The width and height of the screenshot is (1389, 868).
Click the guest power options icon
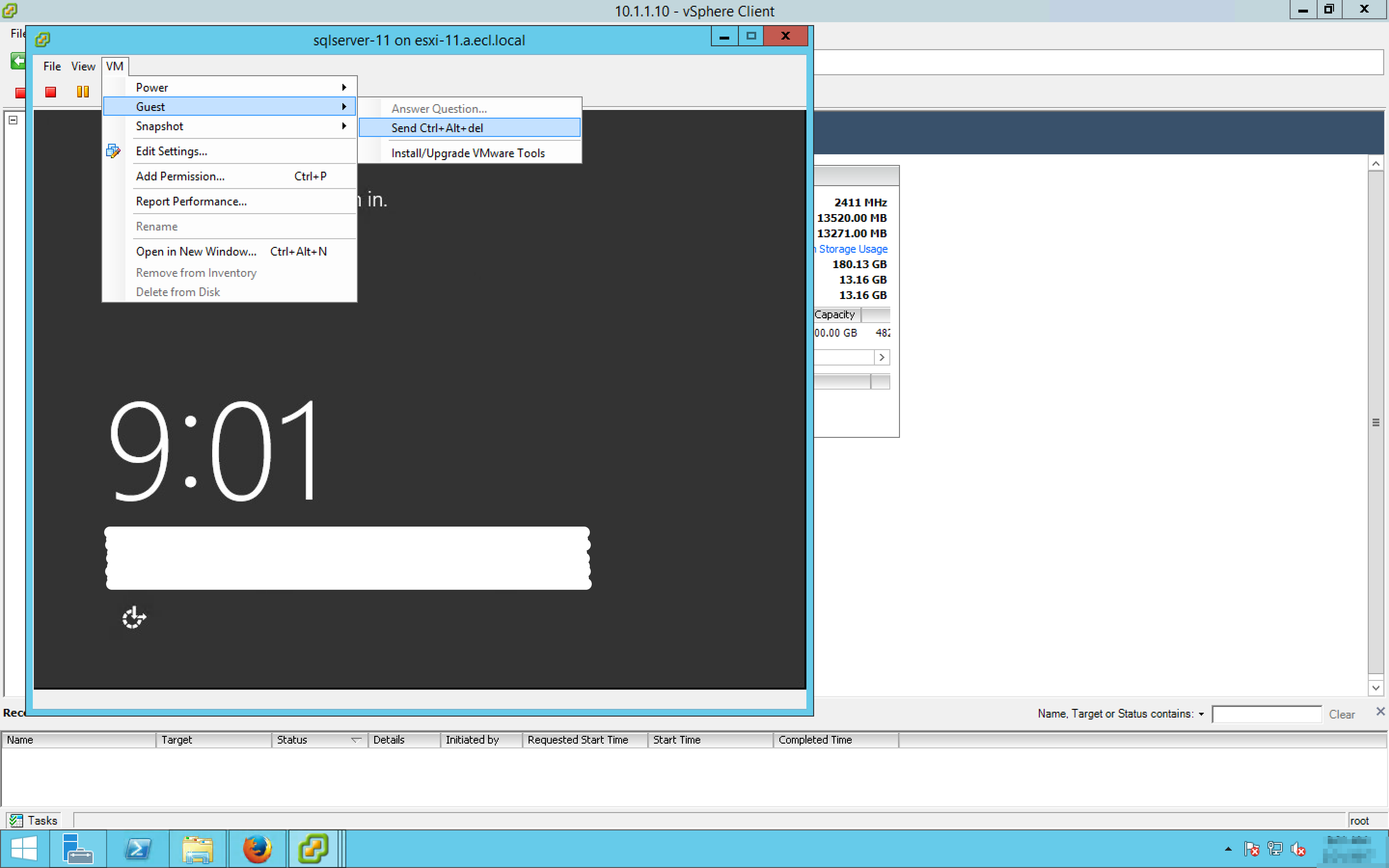tap(134, 618)
